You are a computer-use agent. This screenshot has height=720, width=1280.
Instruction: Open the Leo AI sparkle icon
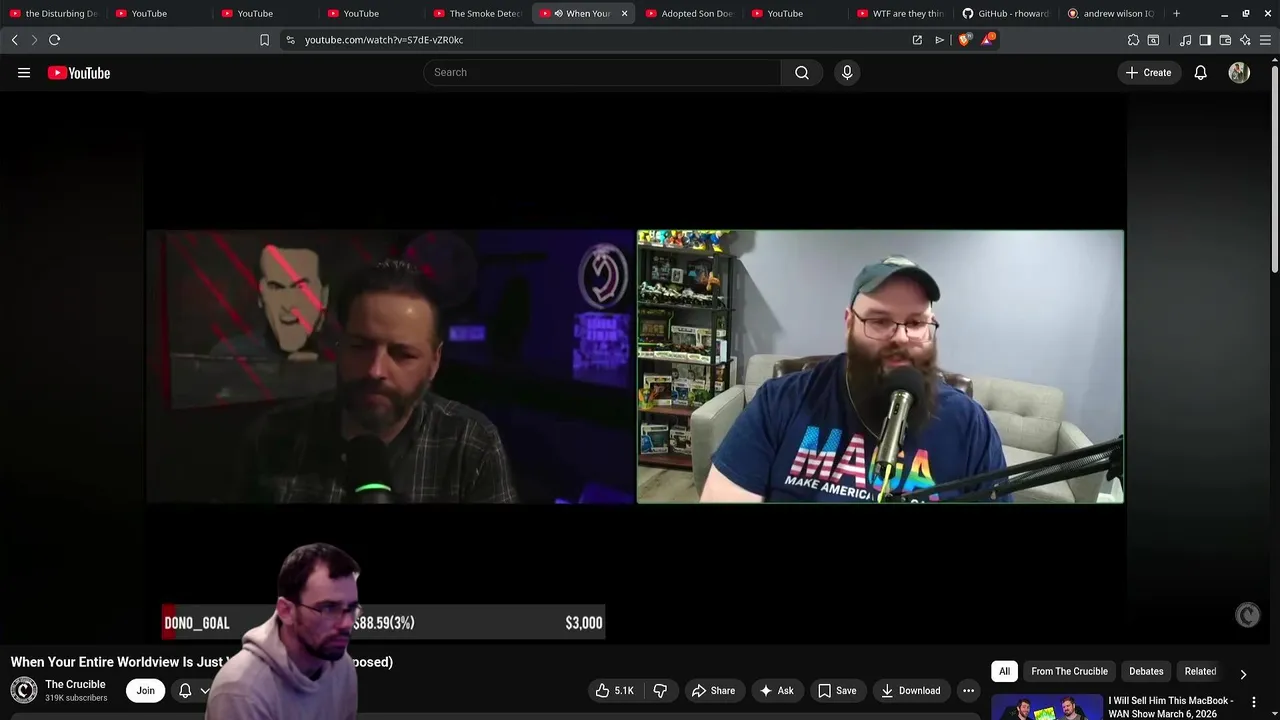[1245, 40]
